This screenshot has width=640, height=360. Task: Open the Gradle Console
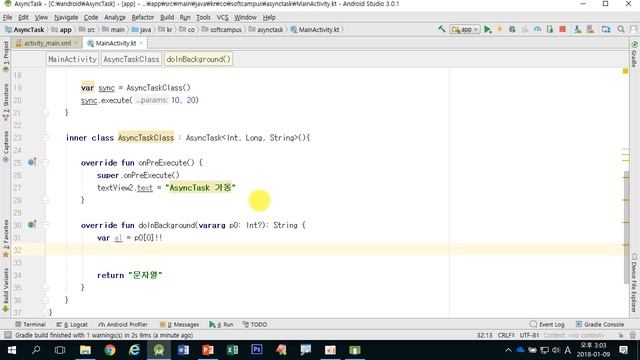(x=600, y=324)
